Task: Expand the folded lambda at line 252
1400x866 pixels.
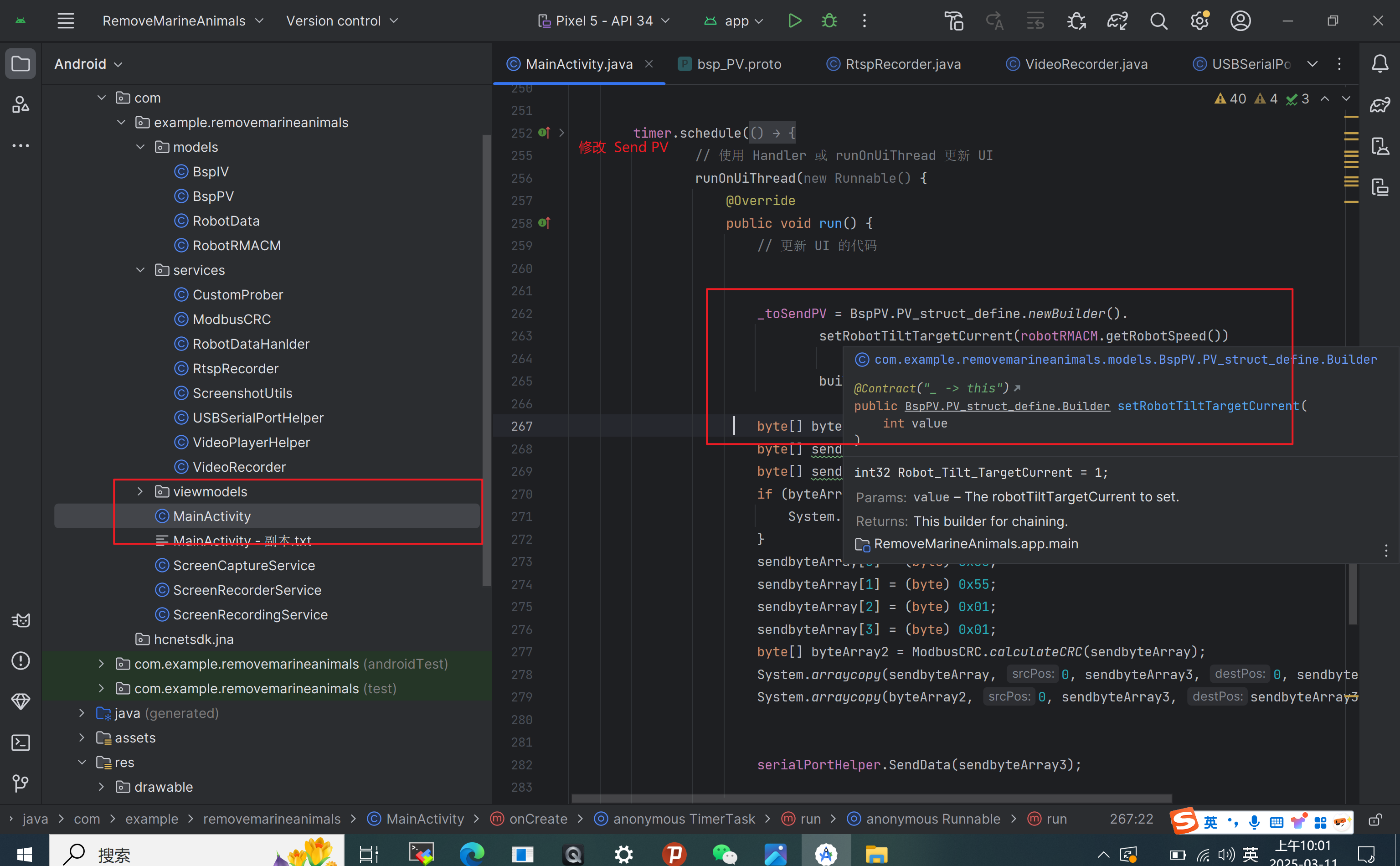Action: (x=562, y=133)
